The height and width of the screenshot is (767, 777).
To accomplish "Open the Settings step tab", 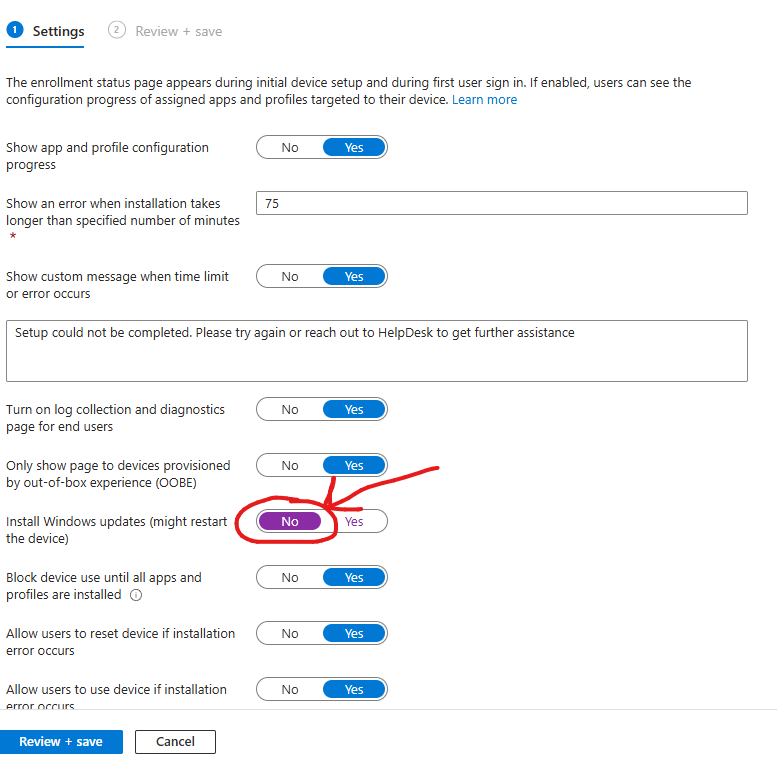I will (x=58, y=31).
